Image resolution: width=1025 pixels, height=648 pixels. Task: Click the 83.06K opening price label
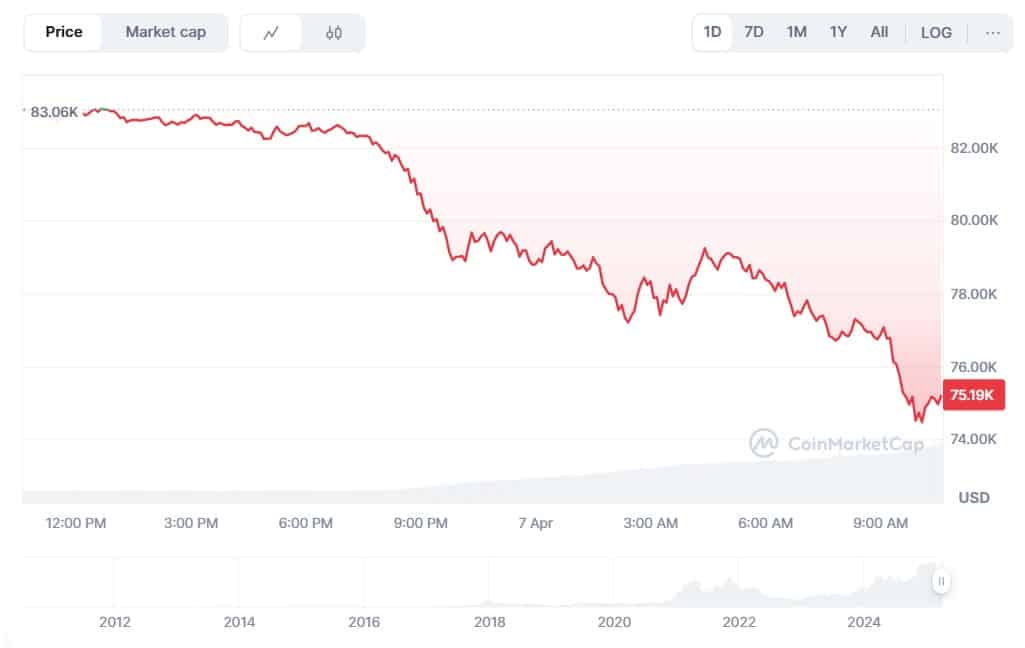point(54,112)
